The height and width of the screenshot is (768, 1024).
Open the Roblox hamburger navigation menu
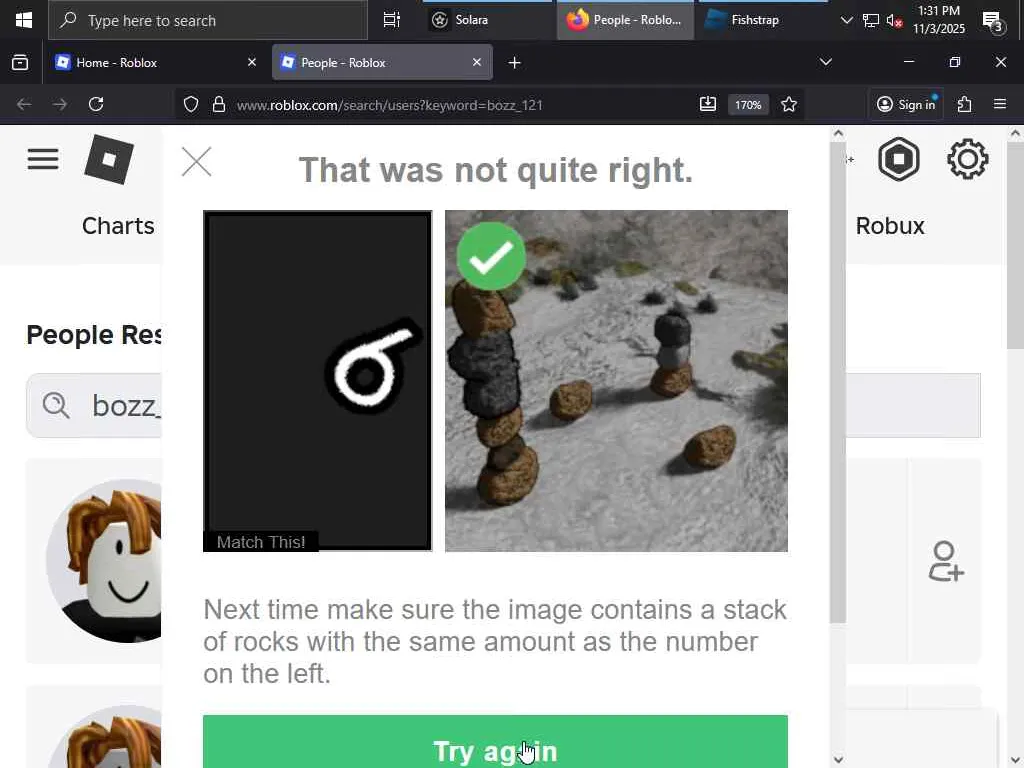tap(43, 159)
